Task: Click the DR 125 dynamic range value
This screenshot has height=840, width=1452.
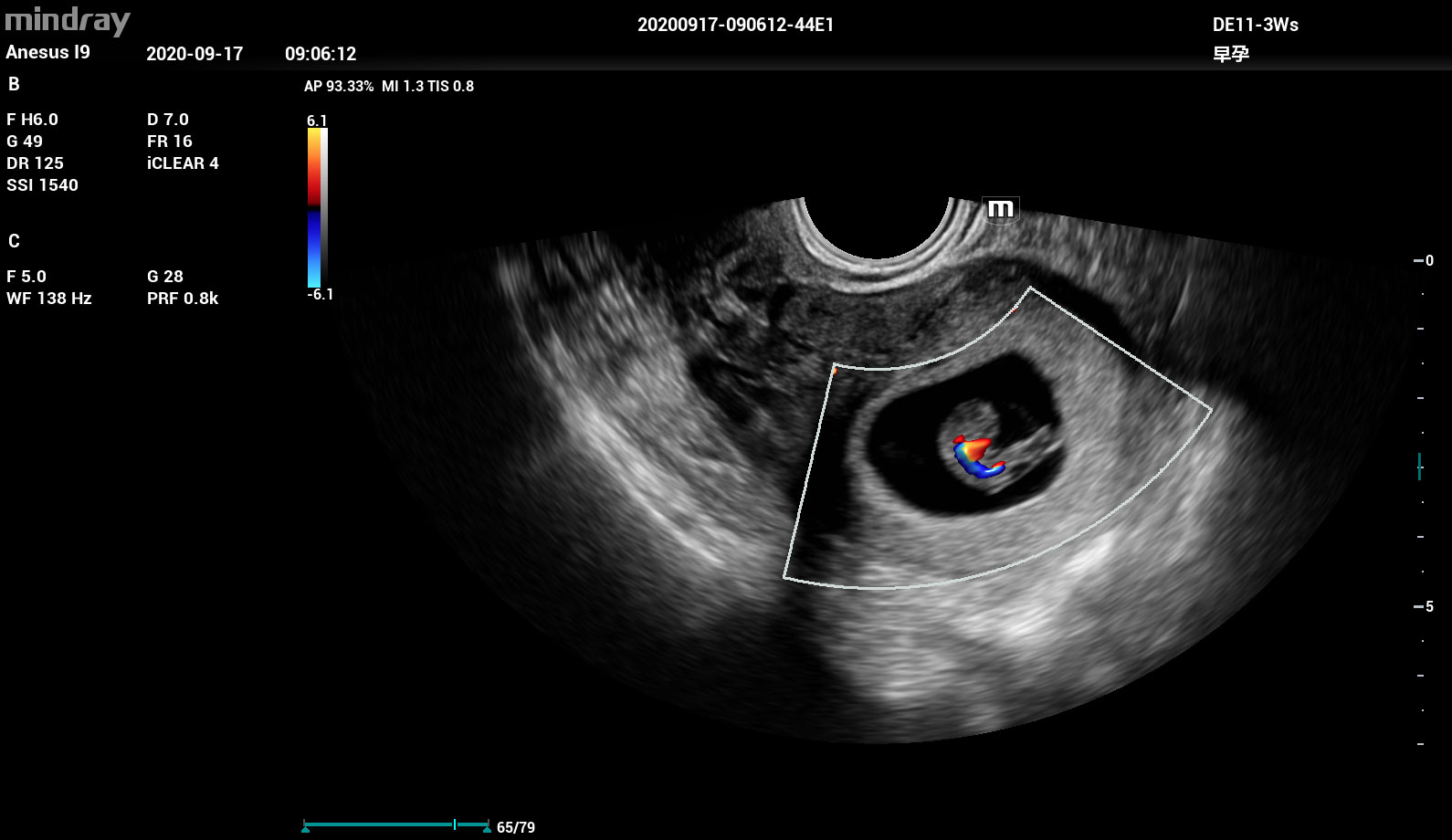Action: pos(36,163)
